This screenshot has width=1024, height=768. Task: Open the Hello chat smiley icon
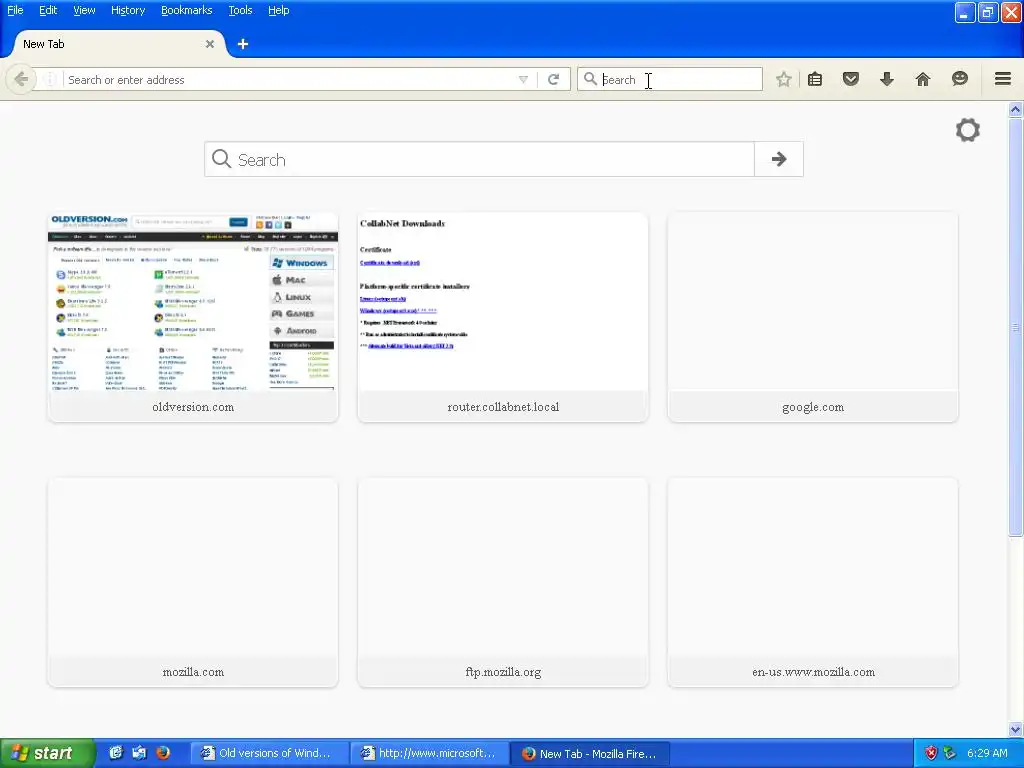pos(959,80)
